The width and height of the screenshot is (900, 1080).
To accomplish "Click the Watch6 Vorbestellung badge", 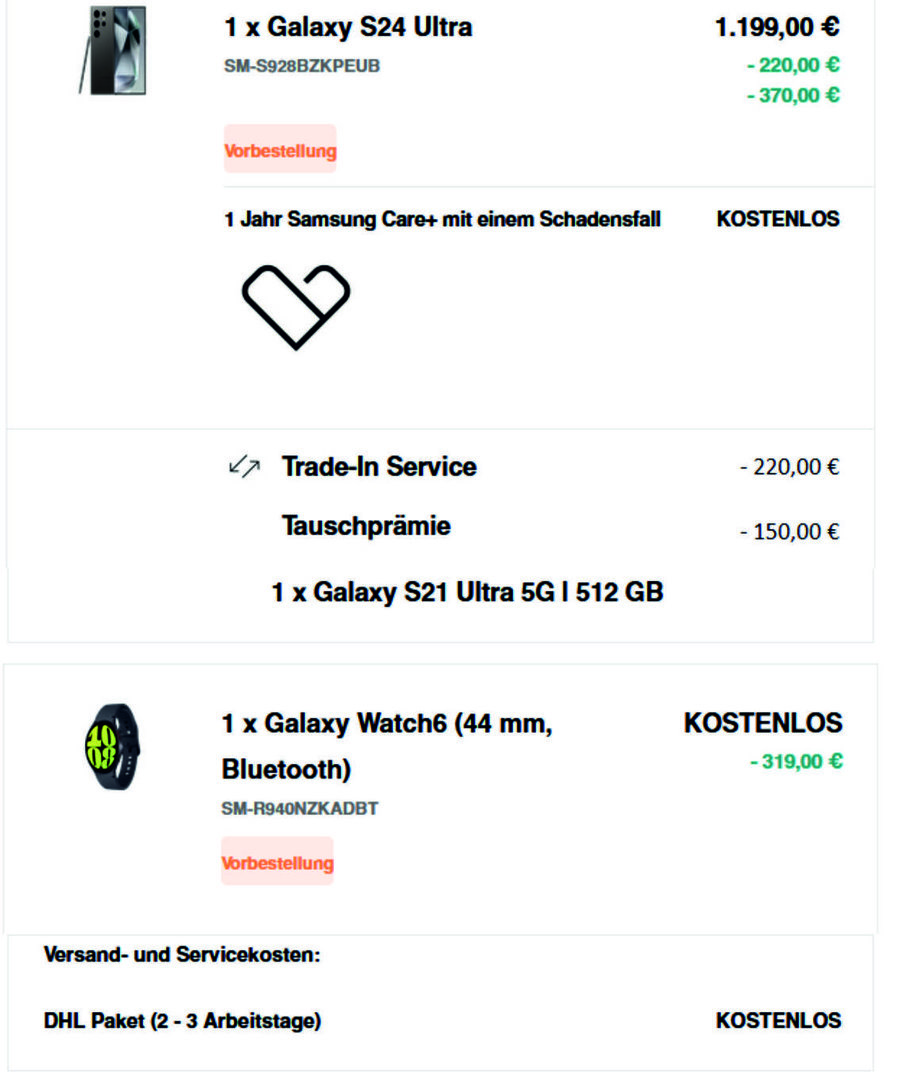I will point(277,863).
